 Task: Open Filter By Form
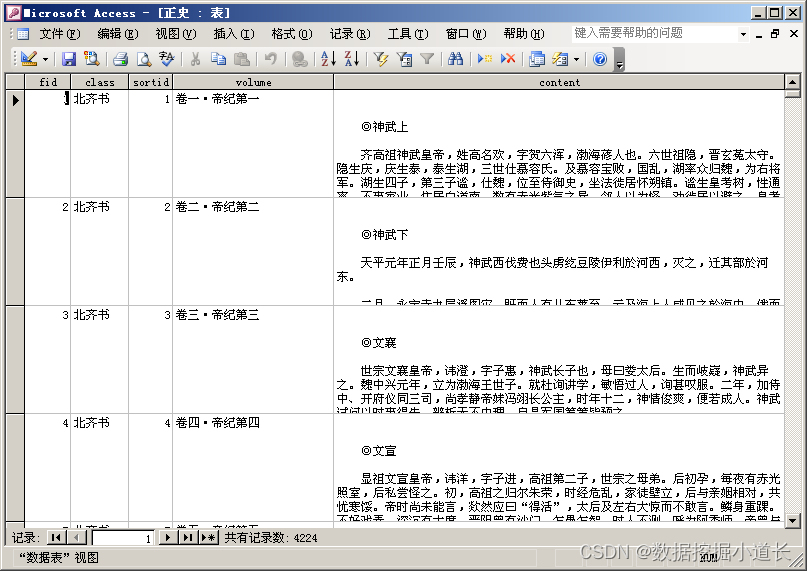pos(404,59)
